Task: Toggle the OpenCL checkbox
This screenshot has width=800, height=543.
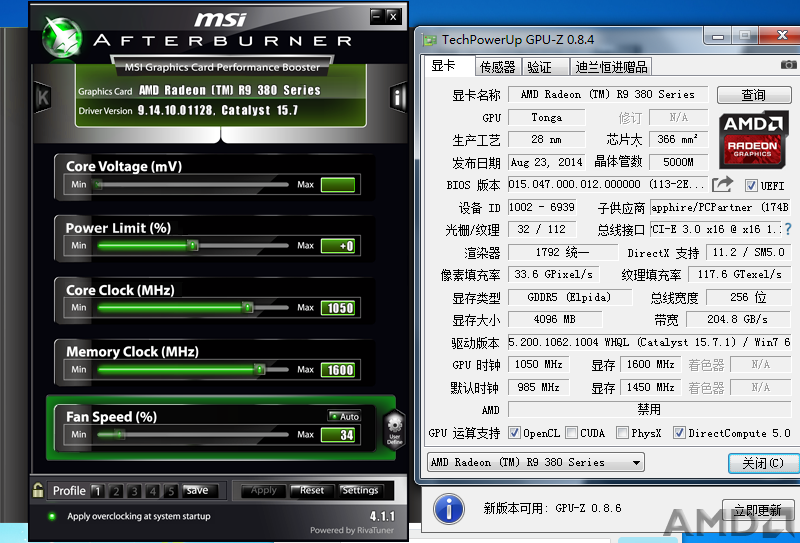Action: (x=514, y=433)
